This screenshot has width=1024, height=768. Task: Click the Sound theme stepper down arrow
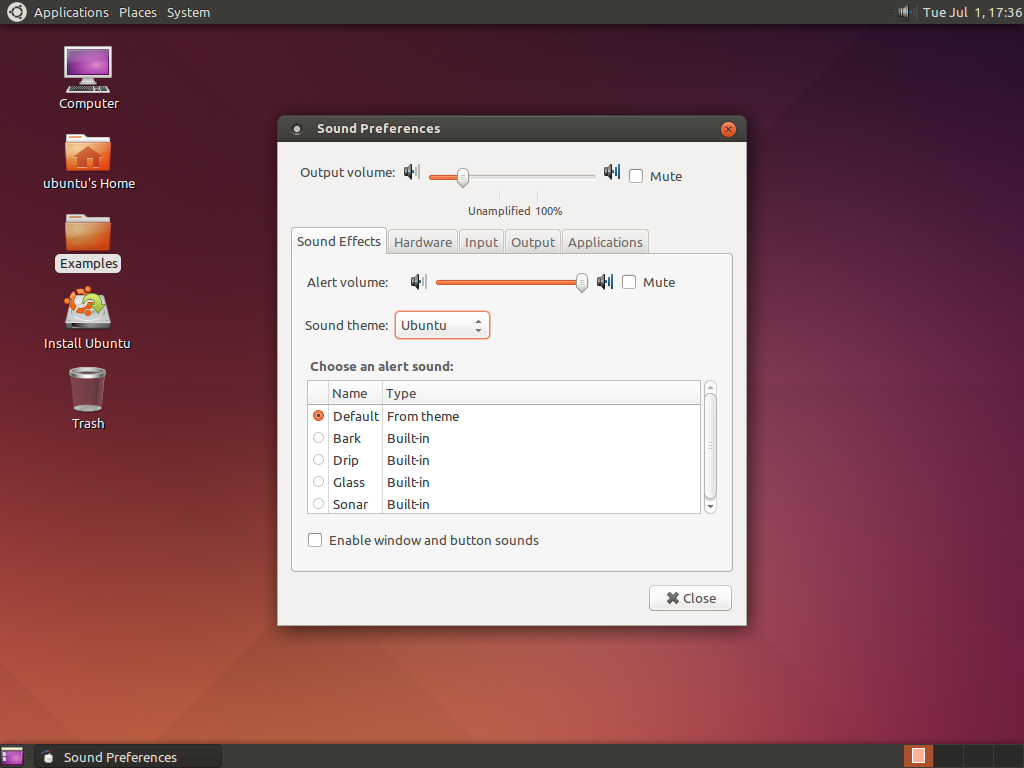pos(479,330)
